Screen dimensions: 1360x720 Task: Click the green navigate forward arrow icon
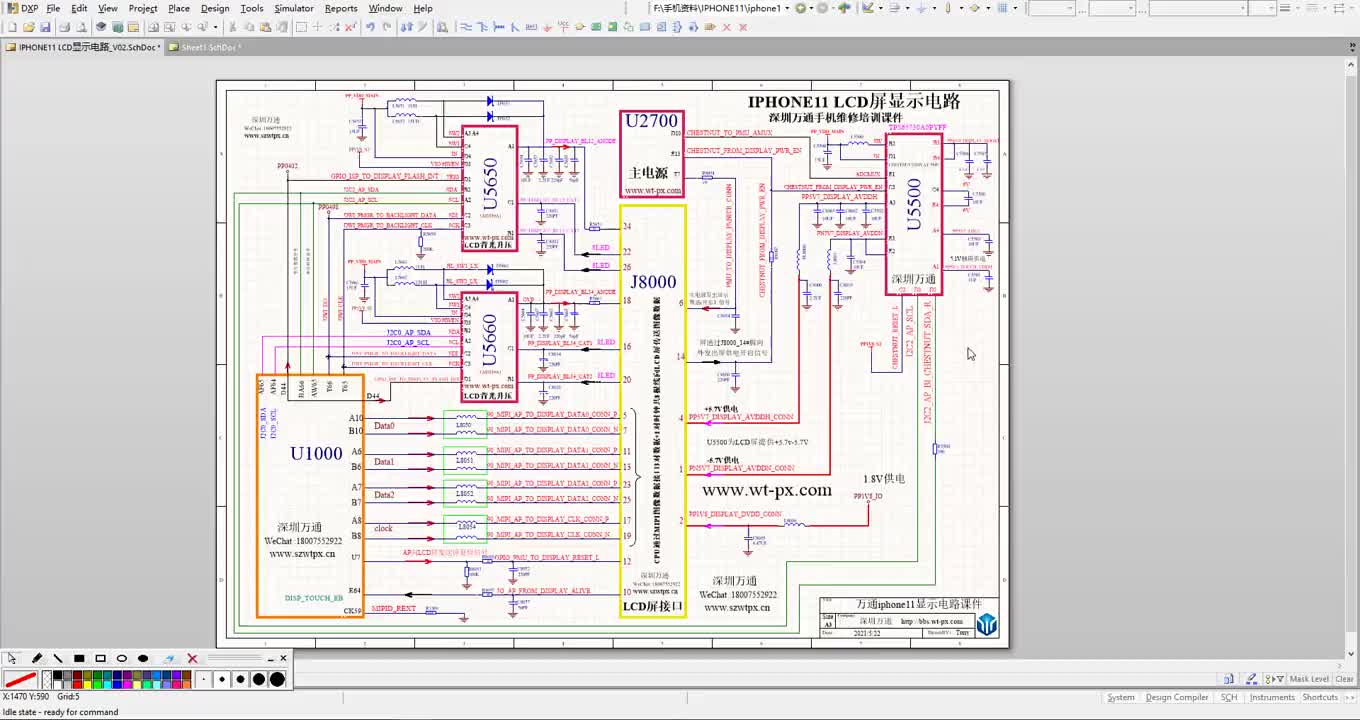click(801, 8)
